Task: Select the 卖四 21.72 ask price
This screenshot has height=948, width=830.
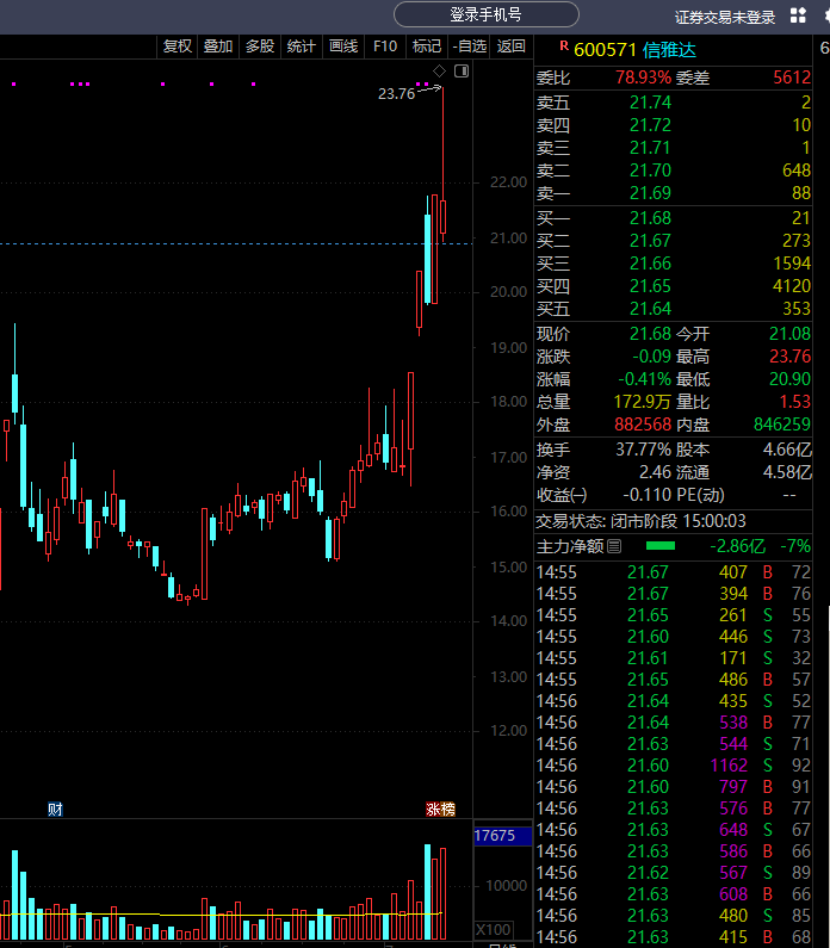Action: (x=650, y=125)
